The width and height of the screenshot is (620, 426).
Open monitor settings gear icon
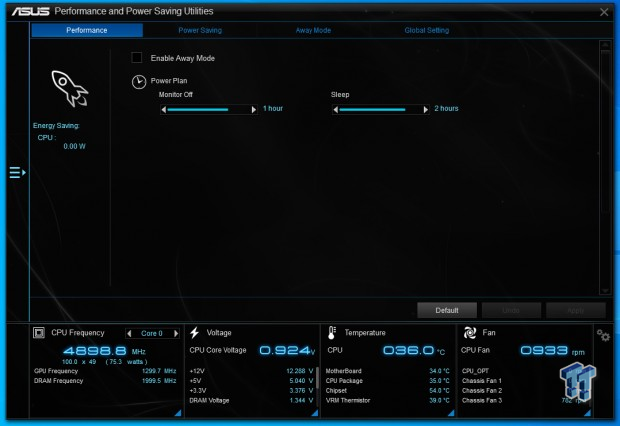pos(603,335)
